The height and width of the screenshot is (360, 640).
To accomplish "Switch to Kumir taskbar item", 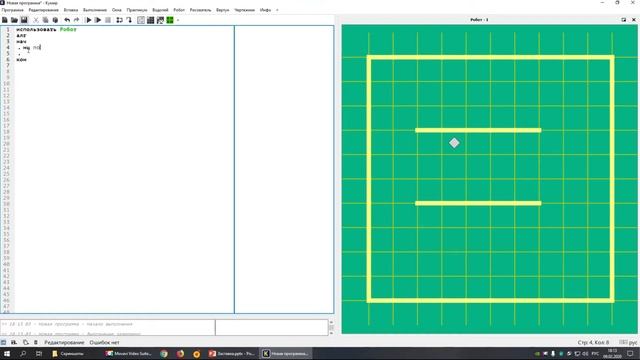I will 286,353.
